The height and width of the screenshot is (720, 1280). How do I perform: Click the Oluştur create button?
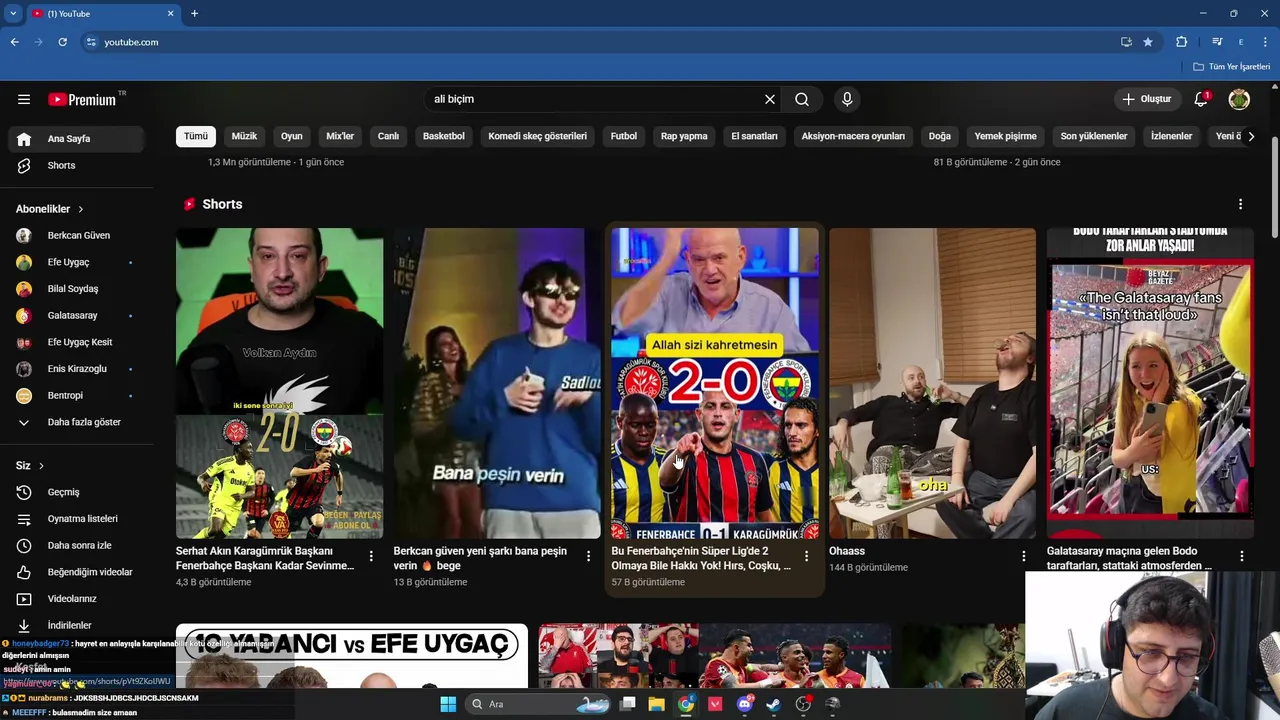pyautogui.click(x=1146, y=99)
